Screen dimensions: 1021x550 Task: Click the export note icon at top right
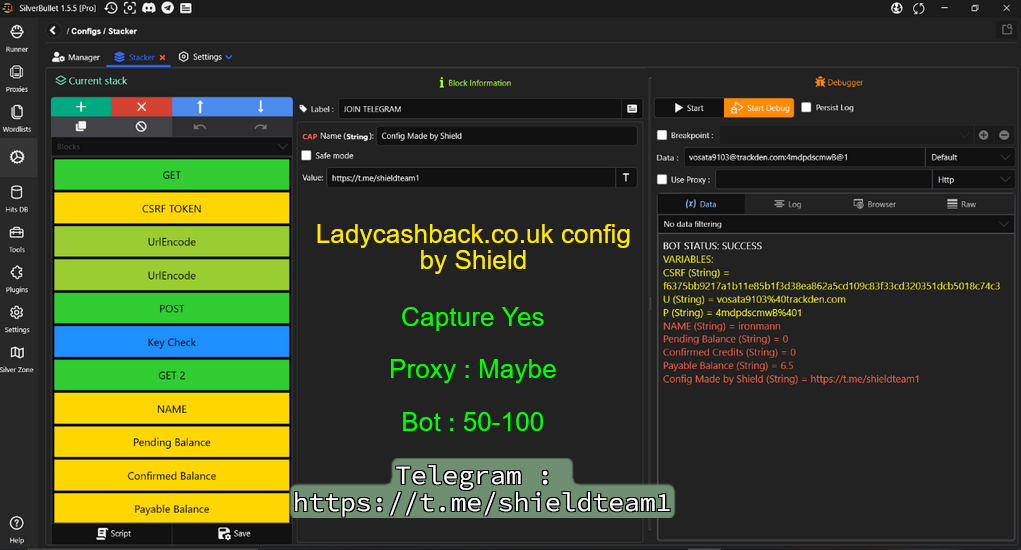click(1007, 29)
